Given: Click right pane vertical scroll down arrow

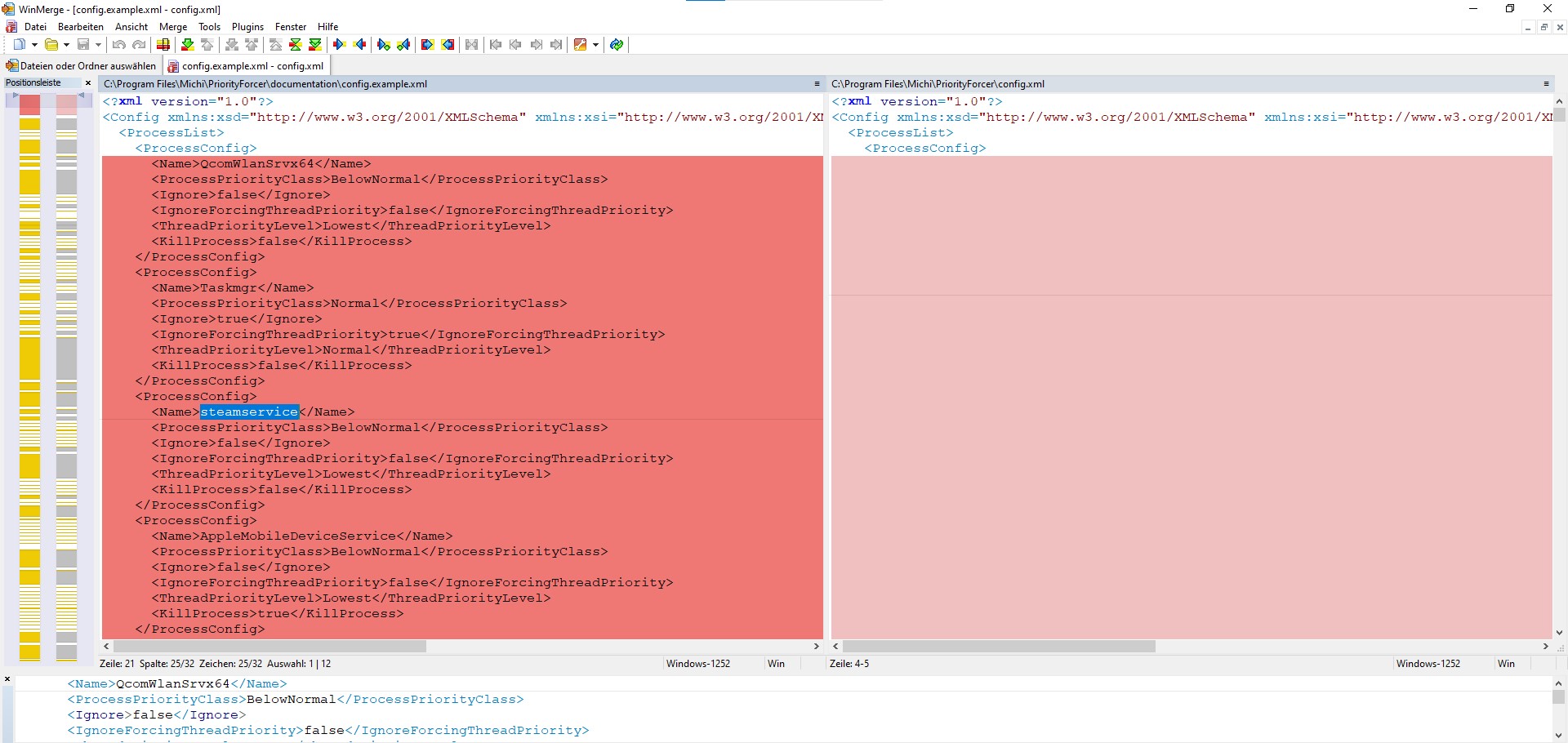Looking at the screenshot, I should click(x=1559, y=633).
